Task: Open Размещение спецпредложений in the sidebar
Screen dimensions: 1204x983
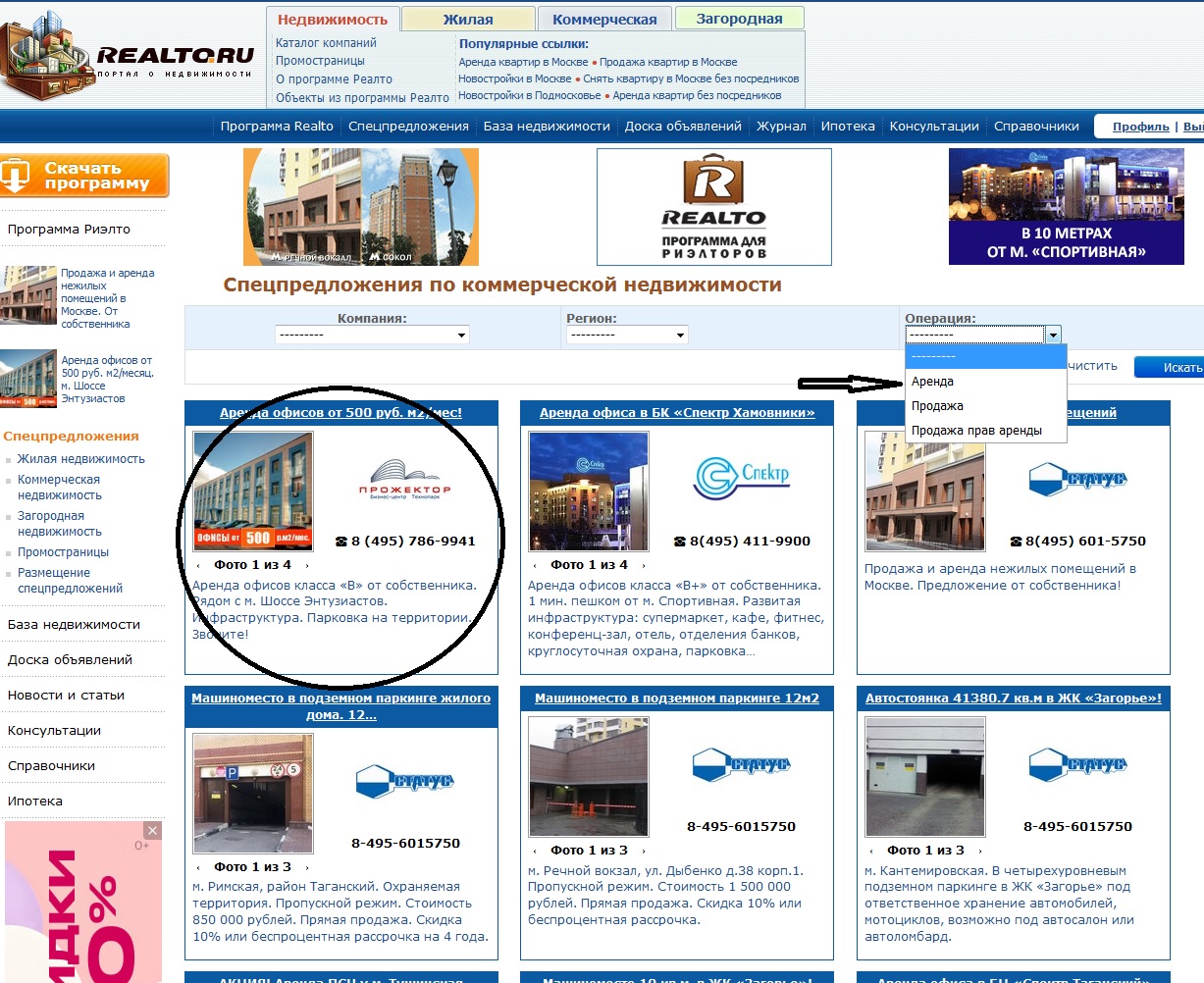Action: [x=70, y=581]
